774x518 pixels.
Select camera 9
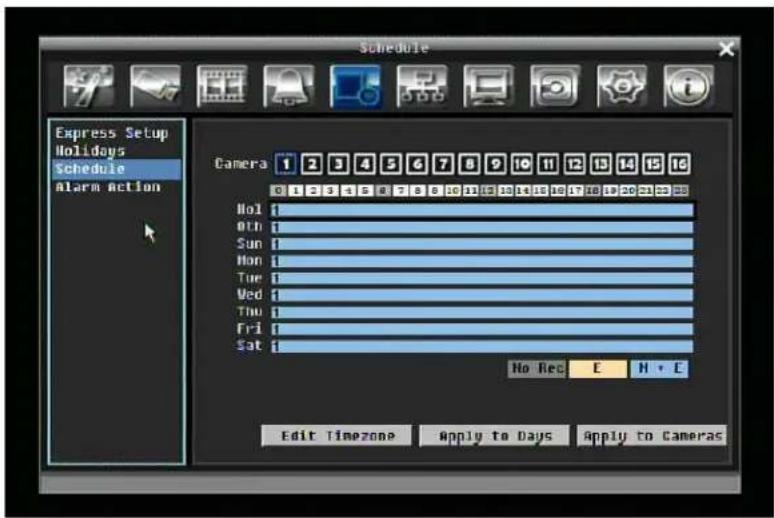[496, 164]
